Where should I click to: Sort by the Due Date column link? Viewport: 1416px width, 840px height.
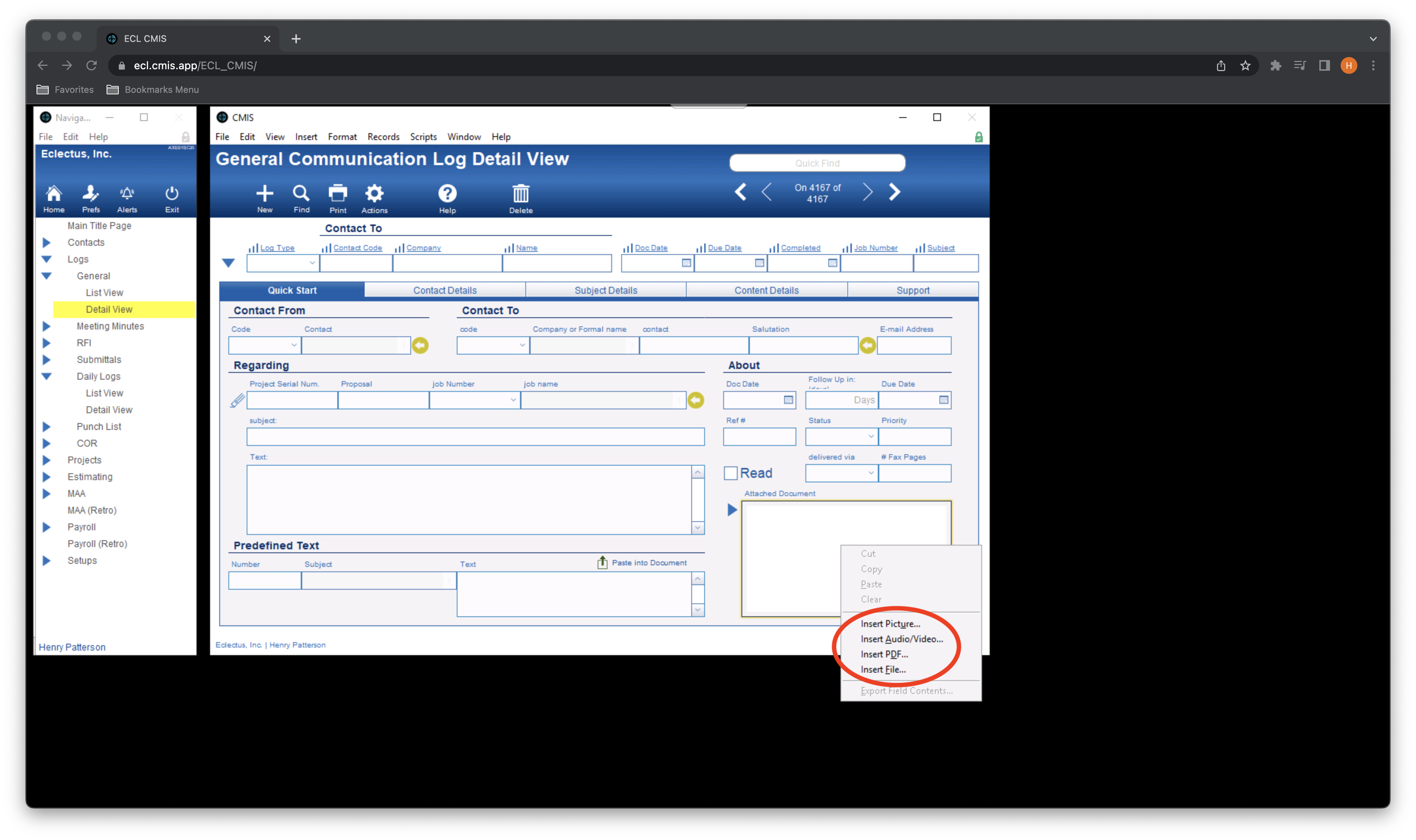pyautogui.click(x=724, y=248)
